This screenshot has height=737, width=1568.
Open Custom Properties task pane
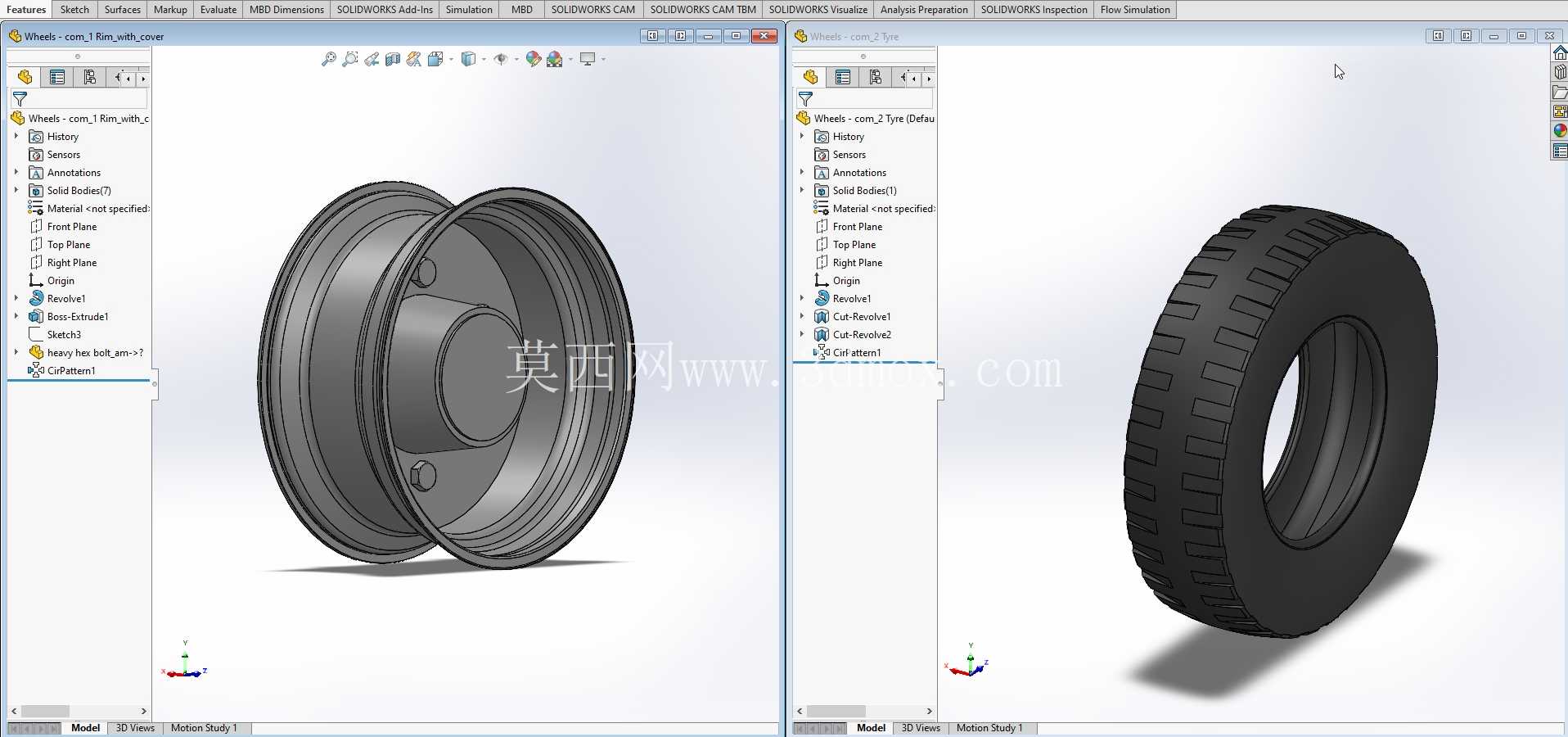point(1560,151)
